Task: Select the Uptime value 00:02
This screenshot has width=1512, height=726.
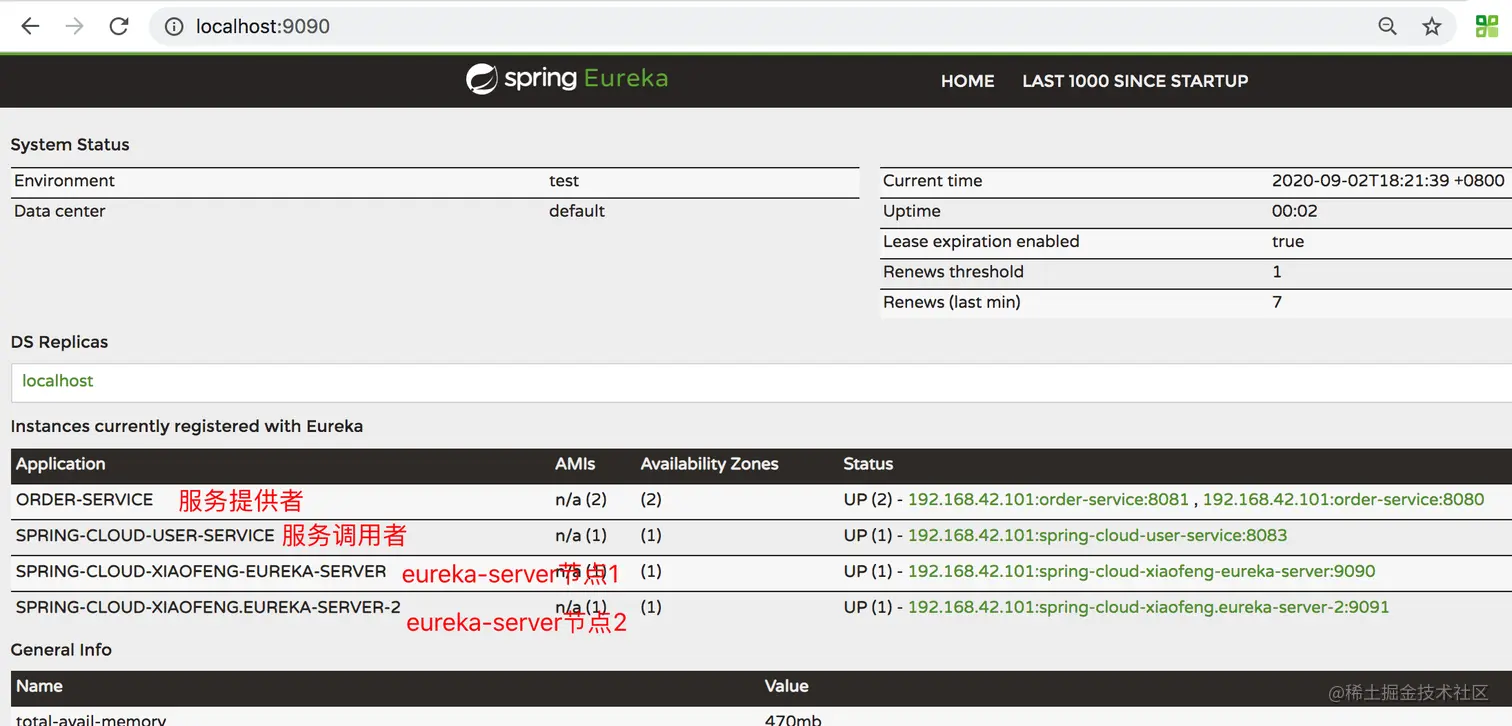Action: [x=1295, y=211]
